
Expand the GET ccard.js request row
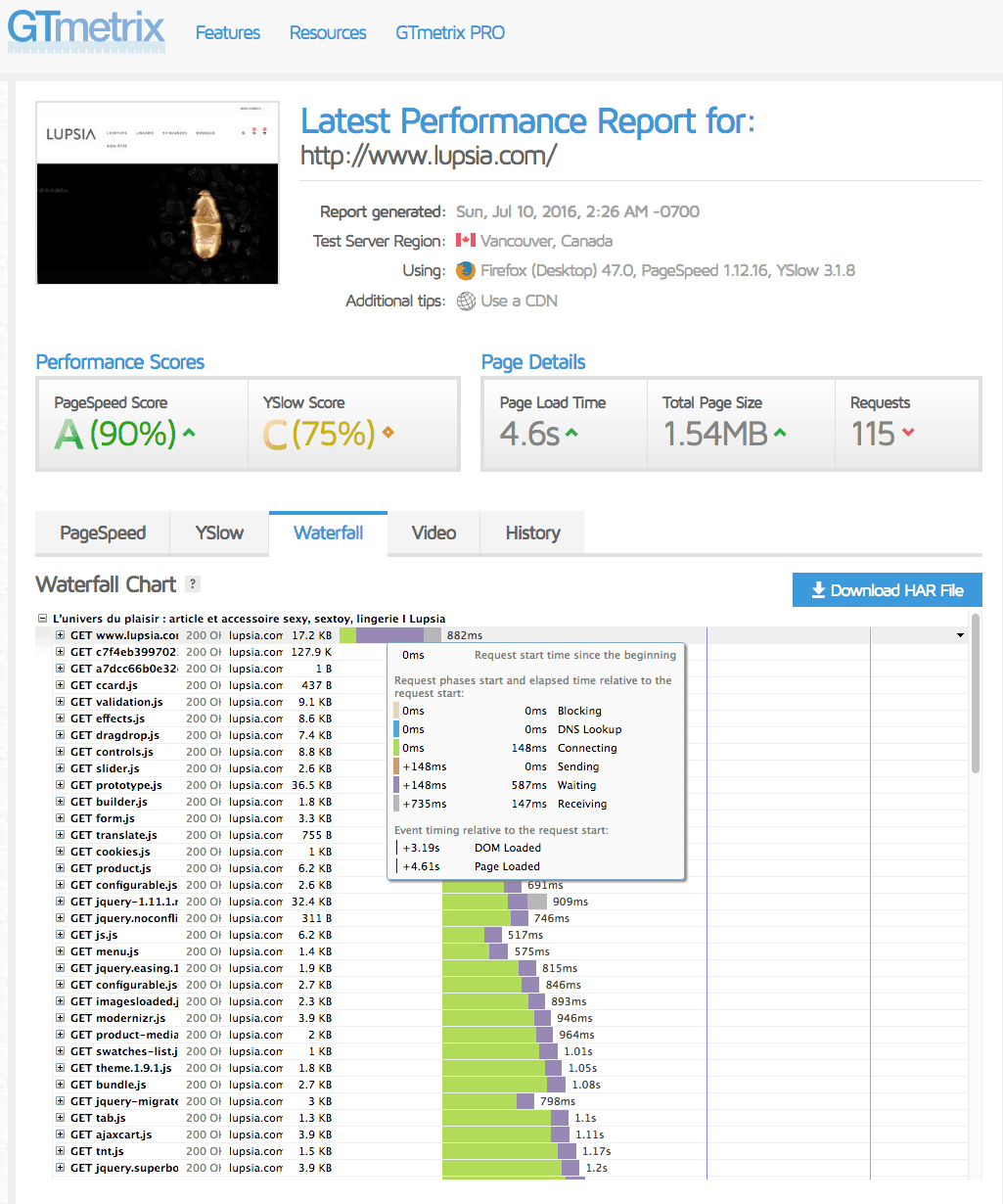(x=60, y=685)
